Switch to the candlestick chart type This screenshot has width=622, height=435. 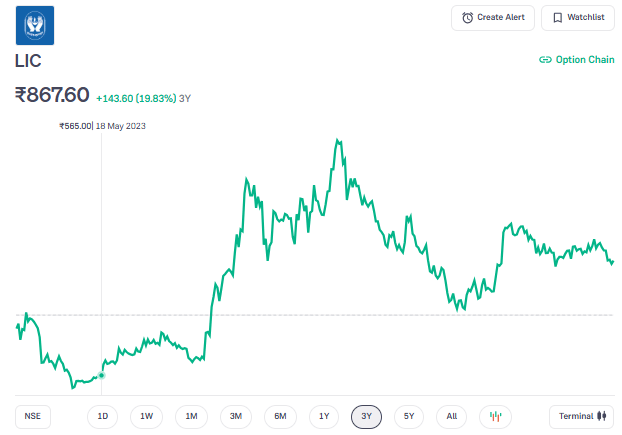pyautogui.click(x=494, y=416)
